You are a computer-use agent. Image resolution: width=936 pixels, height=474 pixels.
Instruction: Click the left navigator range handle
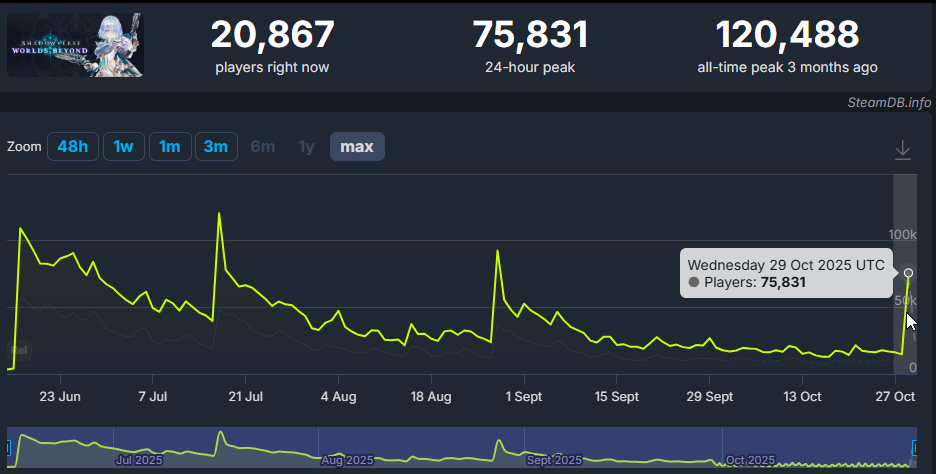click(8, 448)
